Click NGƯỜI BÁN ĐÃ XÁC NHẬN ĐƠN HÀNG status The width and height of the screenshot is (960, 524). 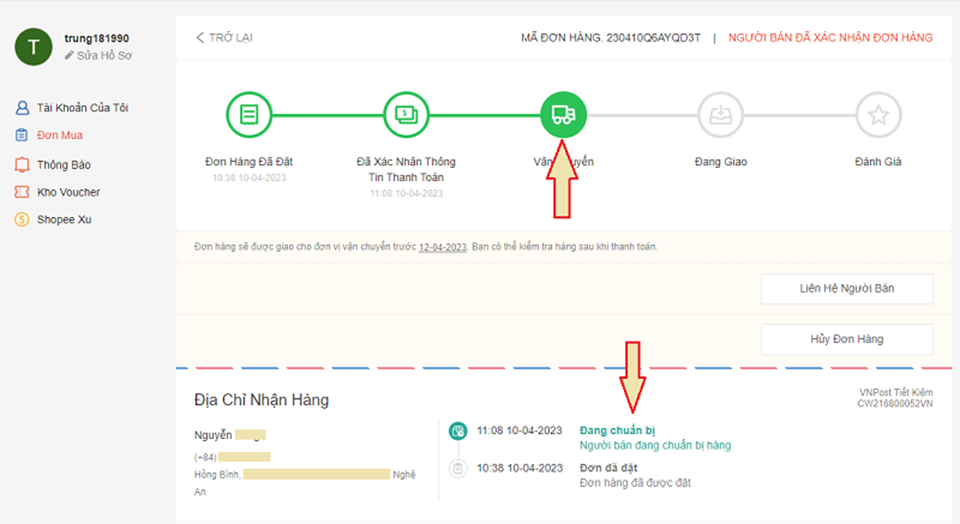[x=830, y=38]
